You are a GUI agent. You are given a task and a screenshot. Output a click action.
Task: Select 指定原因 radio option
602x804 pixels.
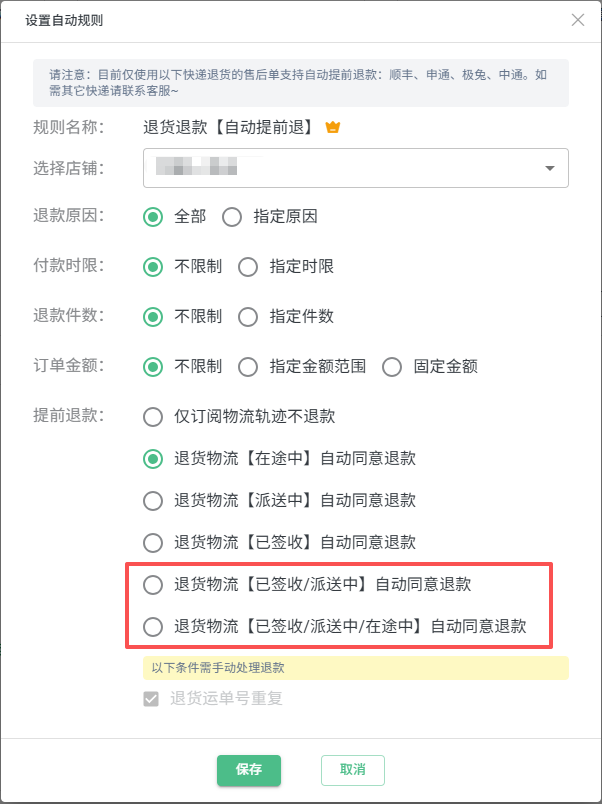pos(232,216)
